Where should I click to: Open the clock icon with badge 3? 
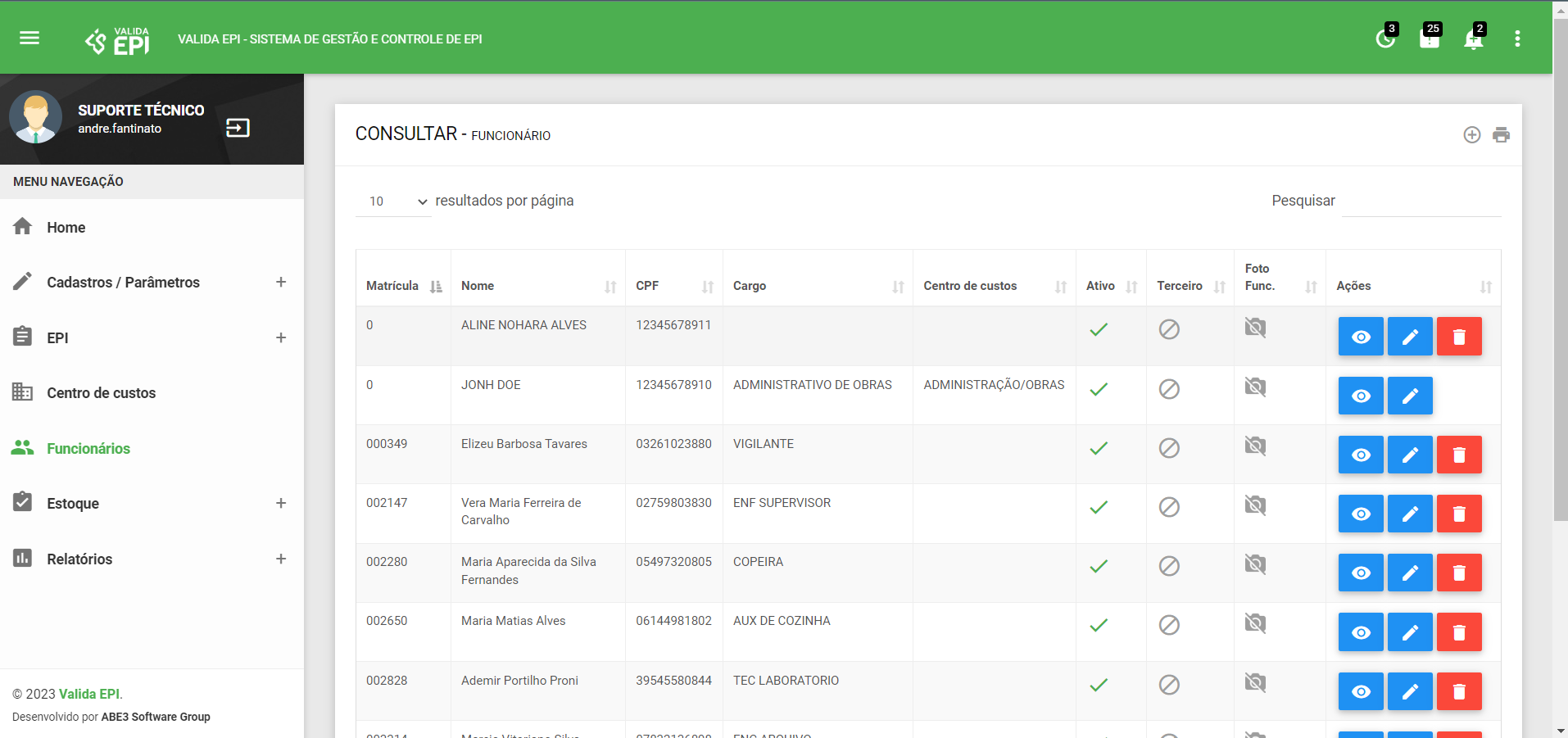tap(1386, 38)
